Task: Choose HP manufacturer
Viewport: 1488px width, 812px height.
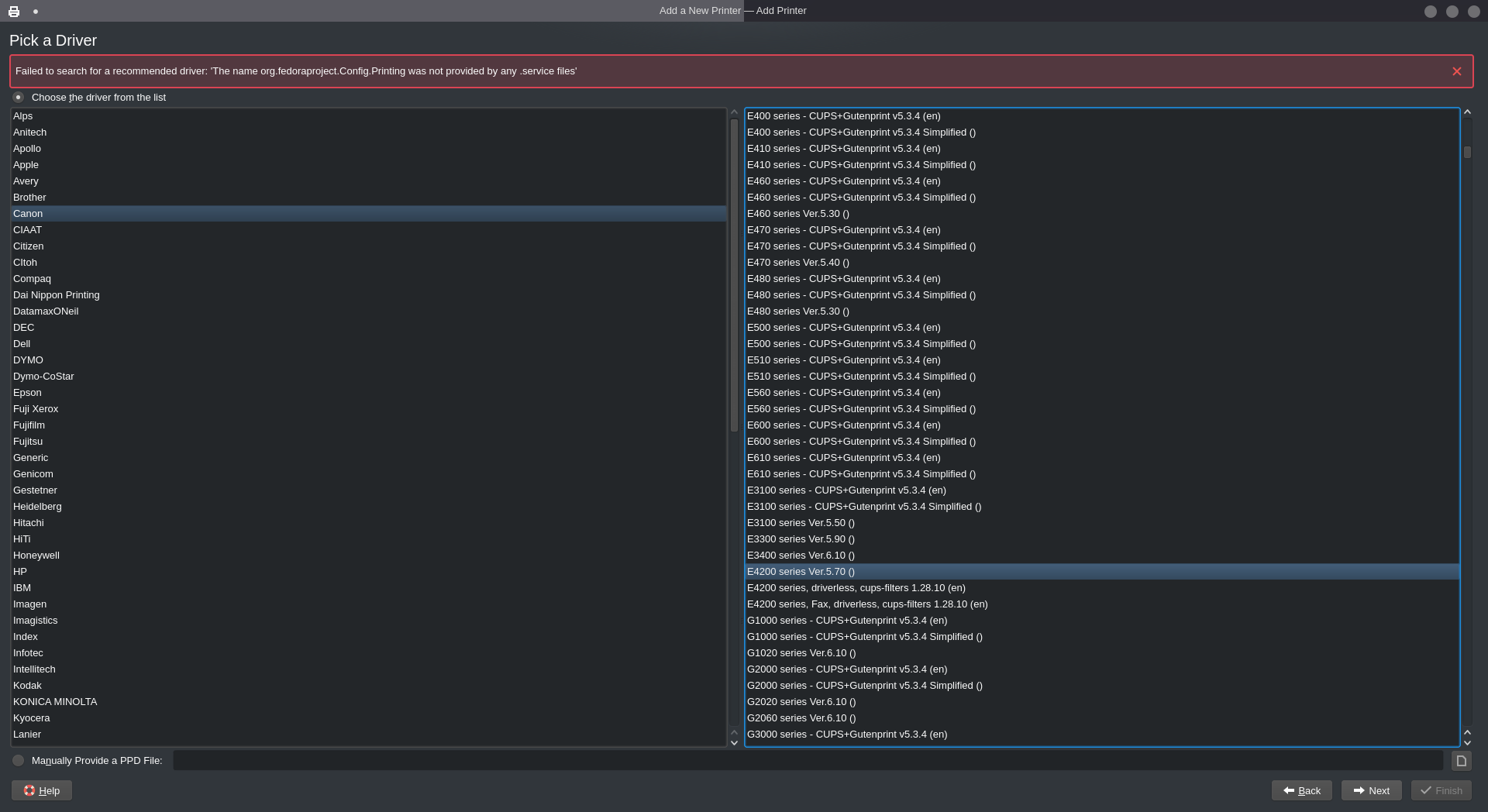Action: tap(369, 572)
